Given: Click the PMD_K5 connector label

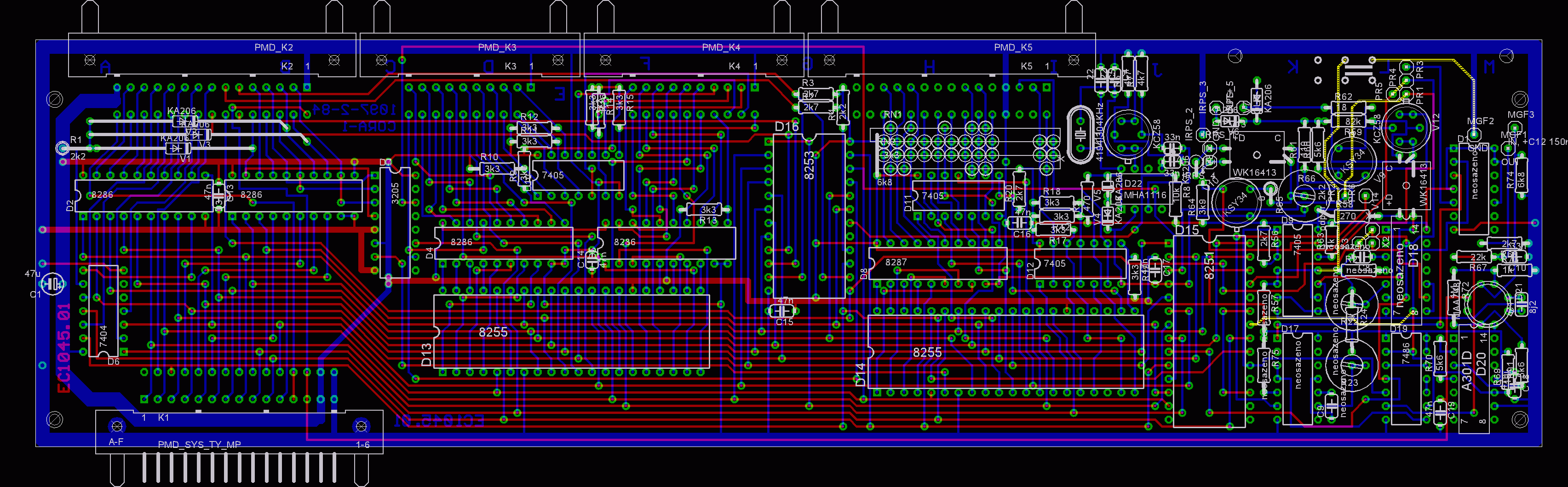Looking at the screenshot, I should (1013, 47).
